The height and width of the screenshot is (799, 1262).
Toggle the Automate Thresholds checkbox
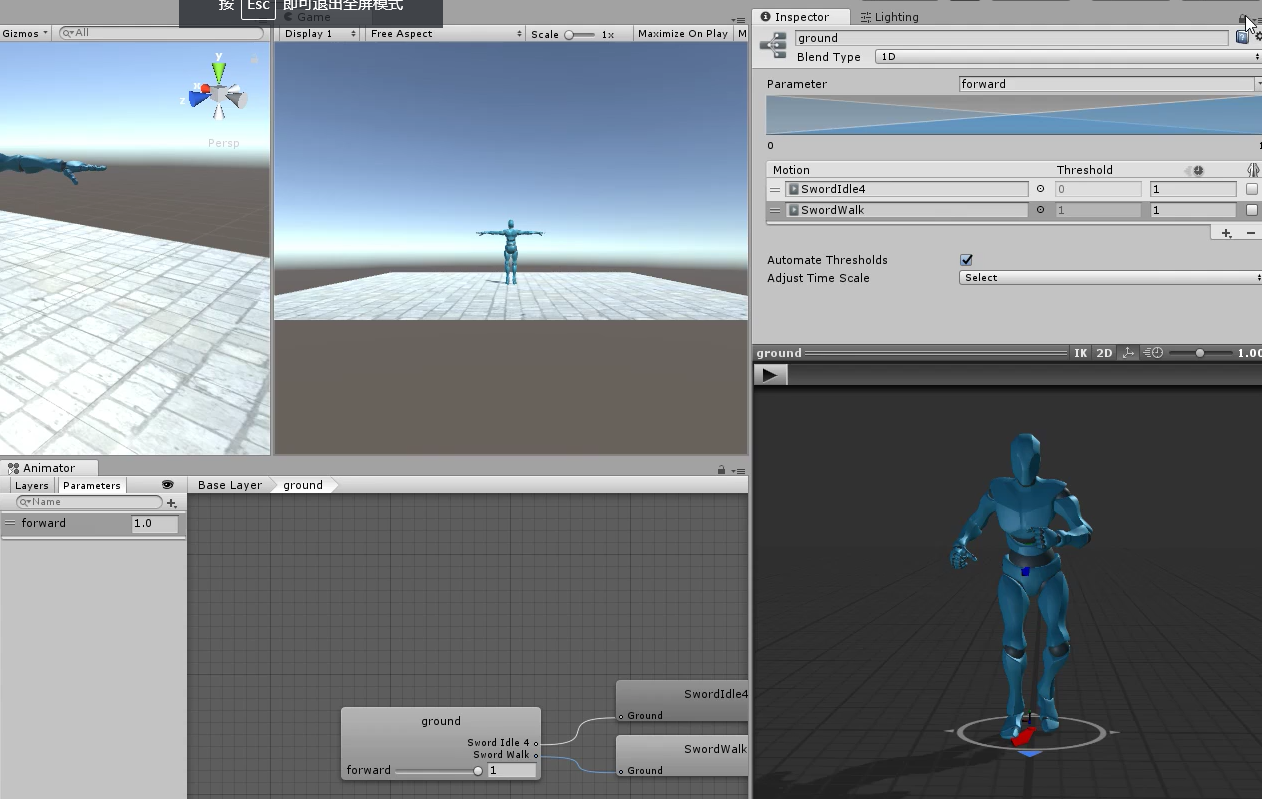pos(966,260)
